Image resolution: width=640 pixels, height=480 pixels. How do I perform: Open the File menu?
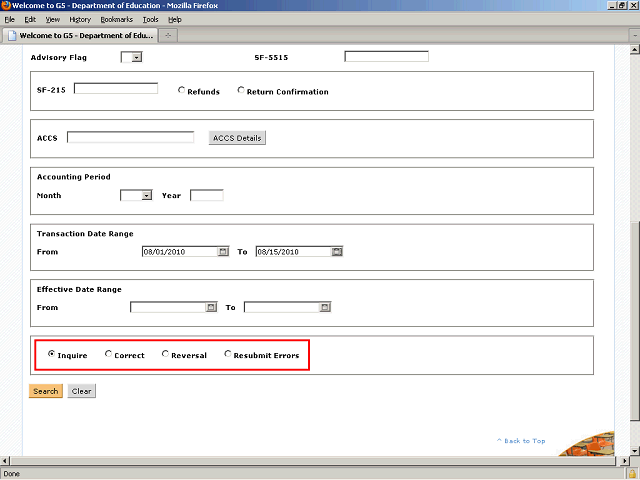point(9,20)
